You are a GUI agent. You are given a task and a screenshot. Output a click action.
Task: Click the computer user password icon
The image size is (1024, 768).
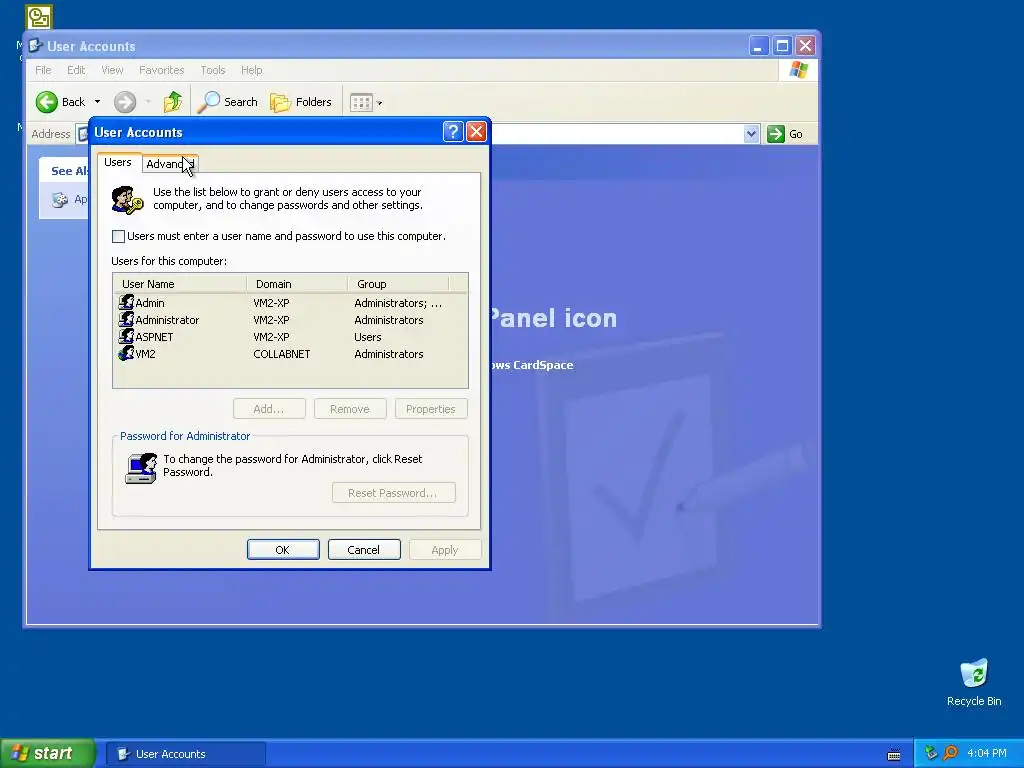point(141,468)
